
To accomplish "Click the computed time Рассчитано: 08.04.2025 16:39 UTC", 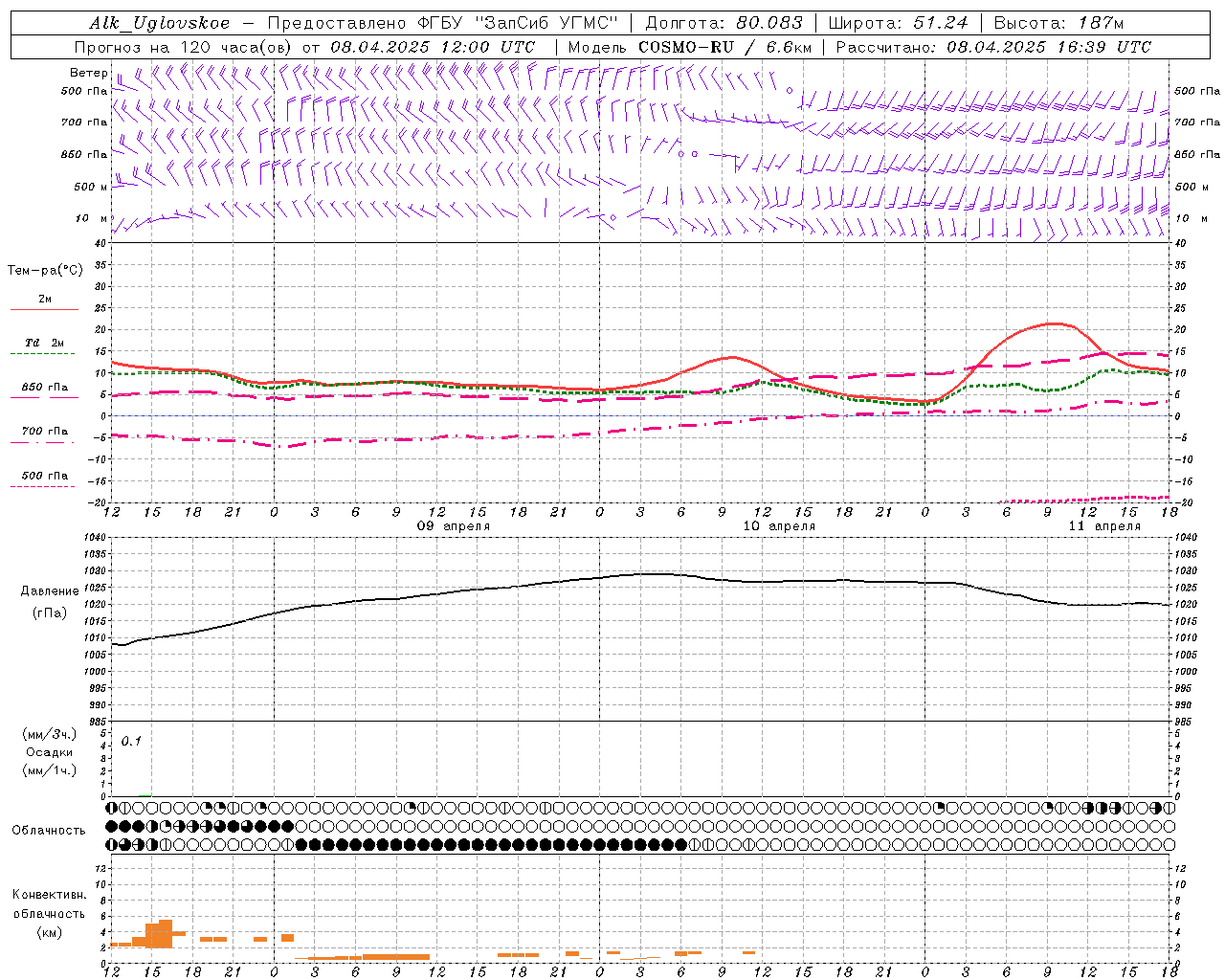I will point(993,47).
